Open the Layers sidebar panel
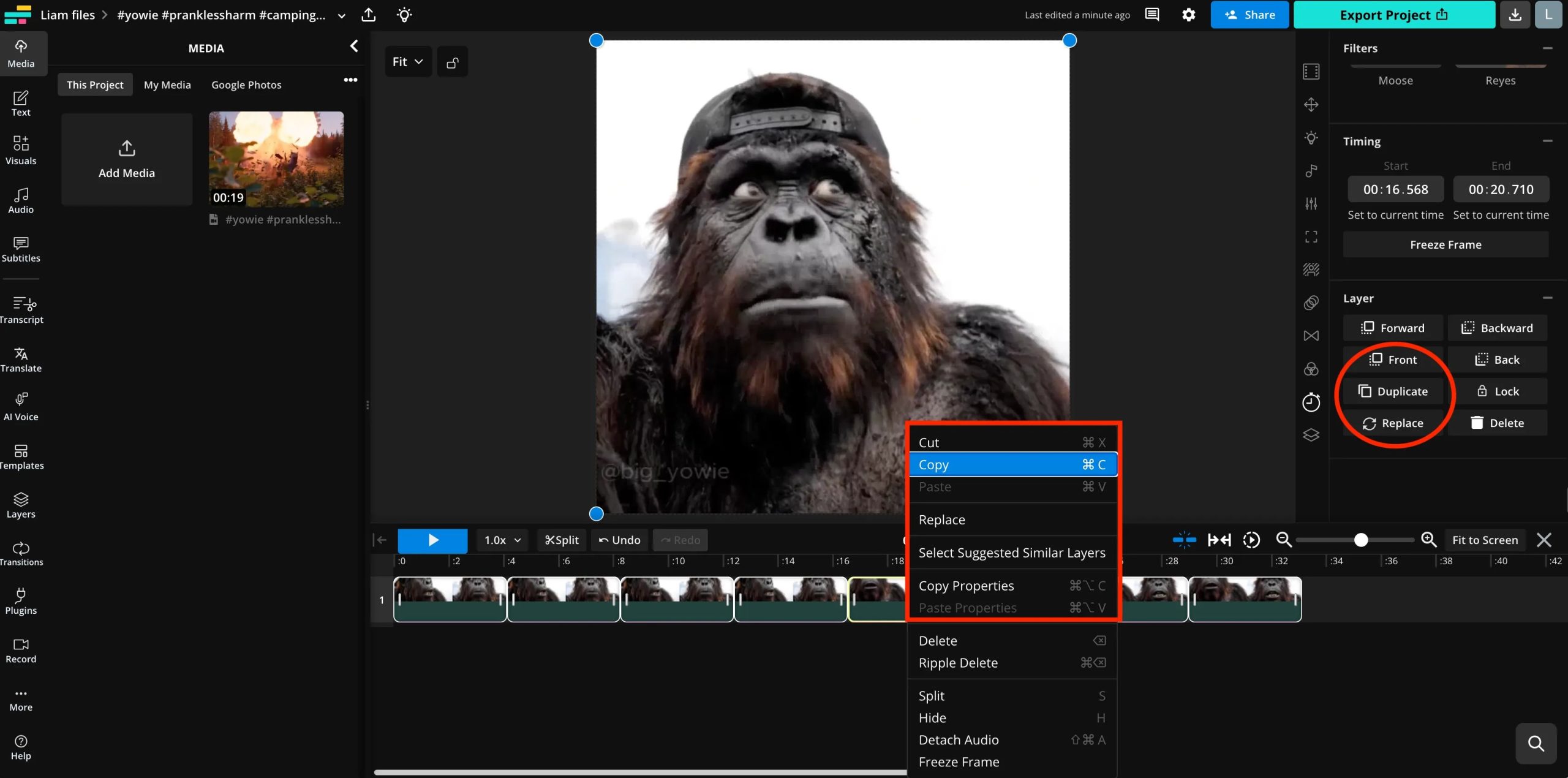Viewport: 1568px width, 778px height. 21,505
